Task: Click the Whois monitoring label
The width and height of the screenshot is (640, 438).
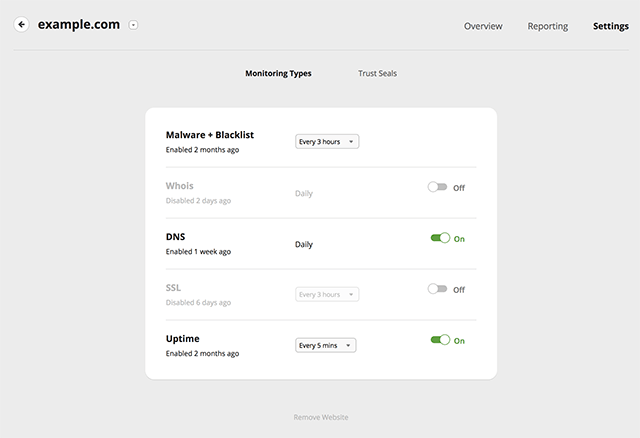Action: (180, 186)
